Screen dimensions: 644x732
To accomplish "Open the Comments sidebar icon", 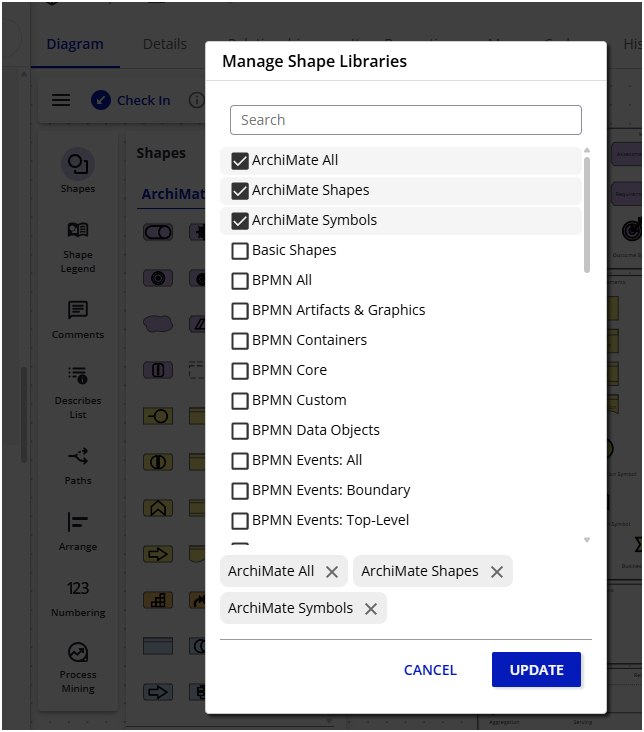I will [78, 312].
